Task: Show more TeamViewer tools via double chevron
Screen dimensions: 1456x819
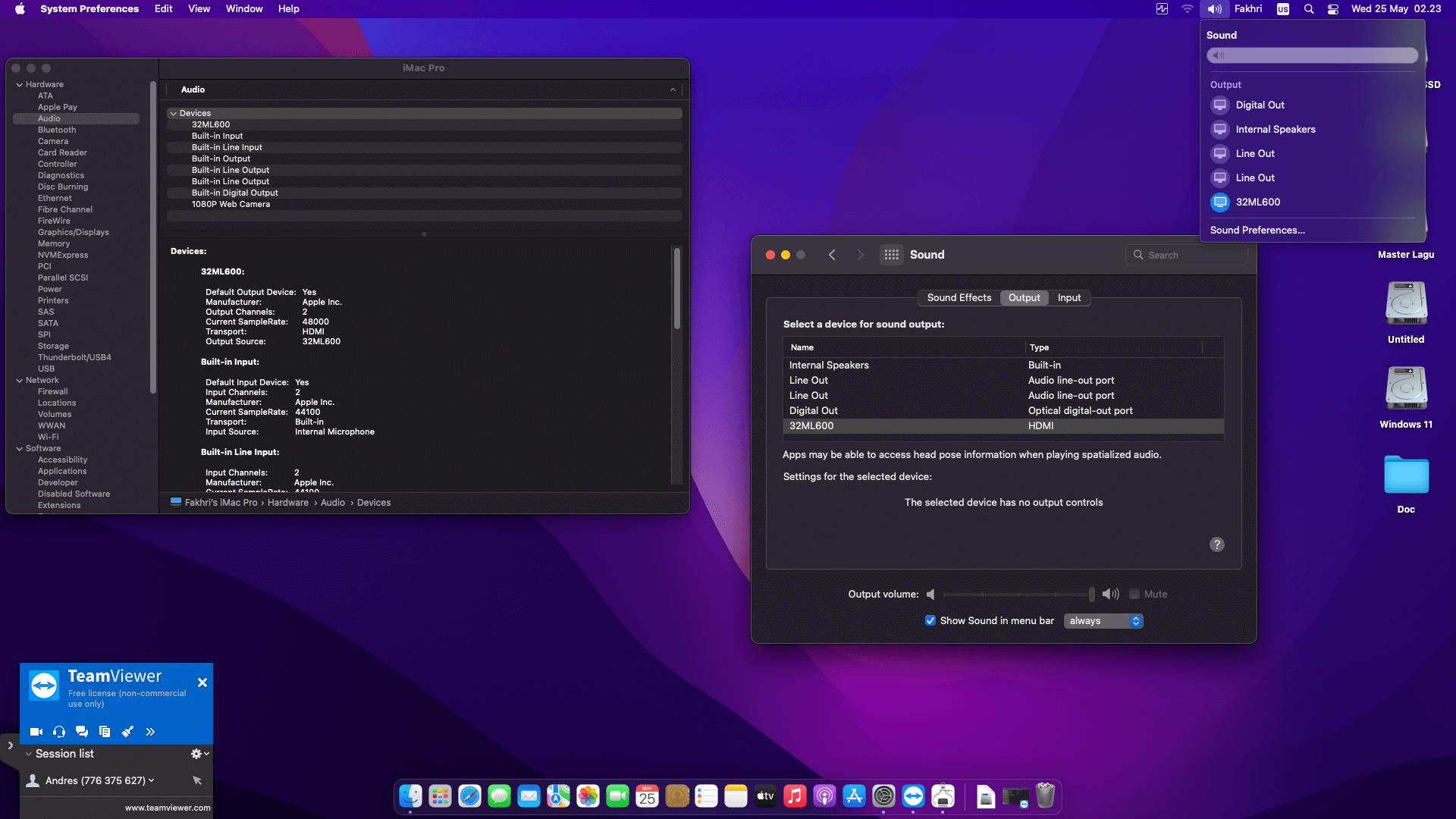Action: [x=150, y=732]
